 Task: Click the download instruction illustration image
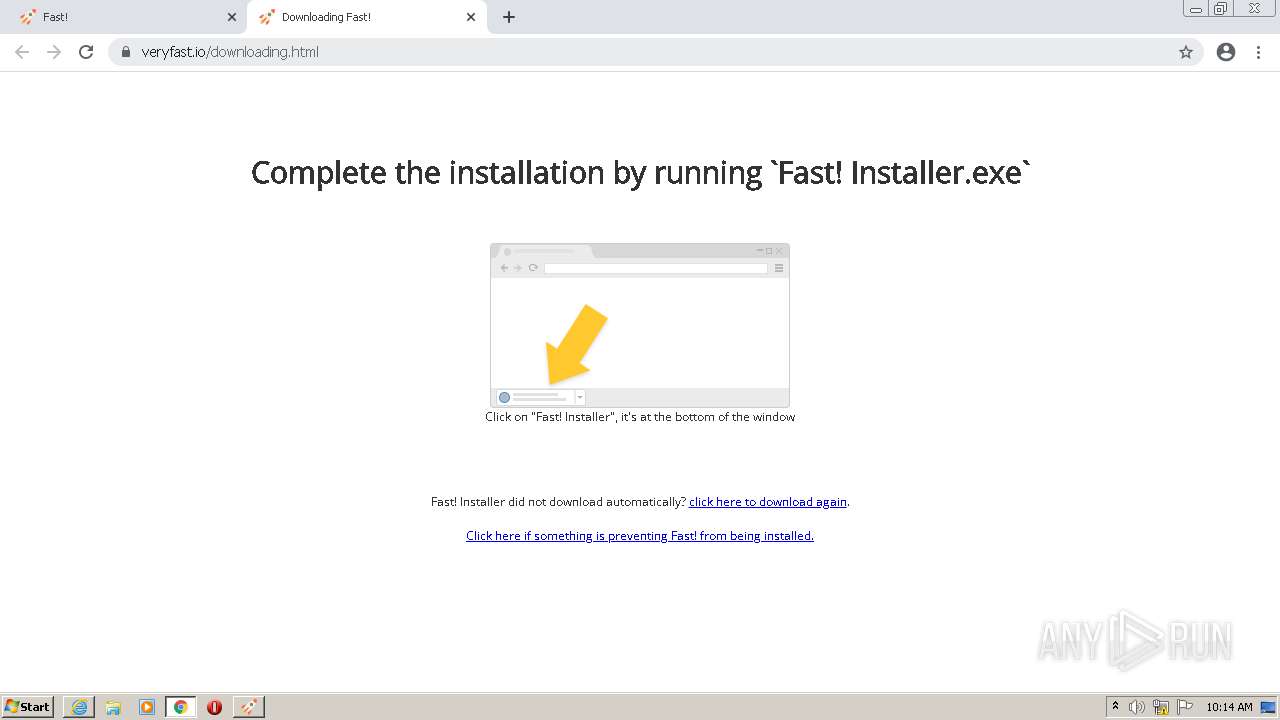tap(640, 325)
